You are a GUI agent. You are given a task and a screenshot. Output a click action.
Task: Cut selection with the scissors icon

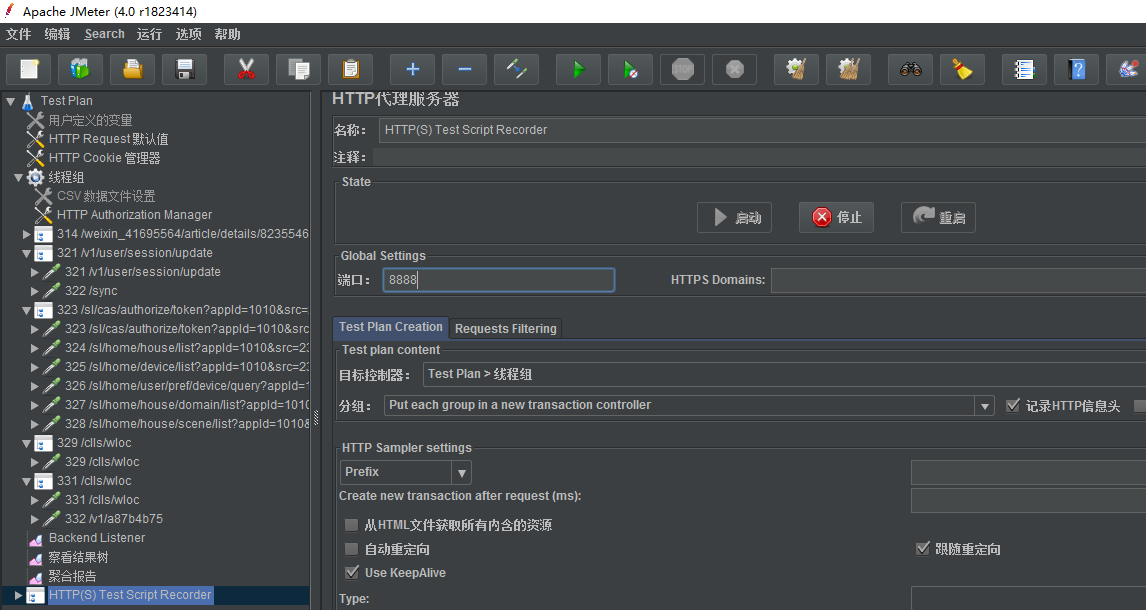click(246, 69)
